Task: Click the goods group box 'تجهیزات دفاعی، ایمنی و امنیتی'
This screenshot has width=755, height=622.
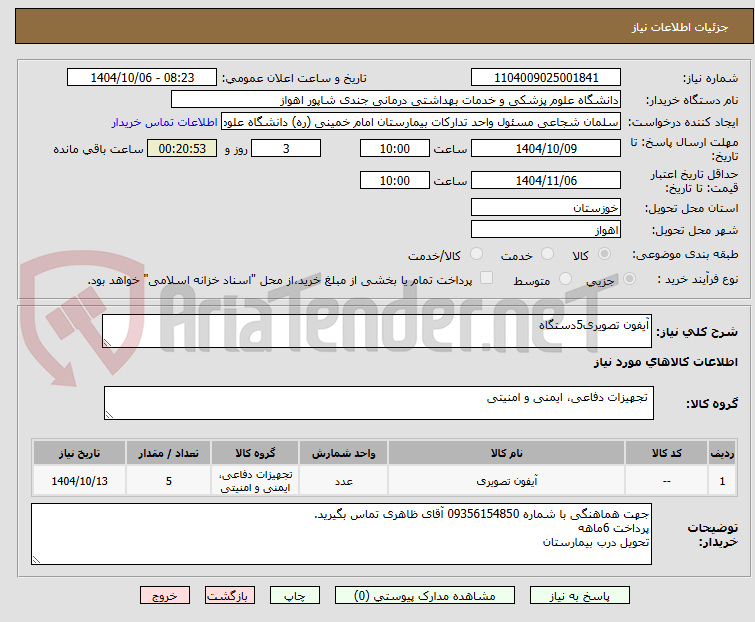Action: pos(379,403)
